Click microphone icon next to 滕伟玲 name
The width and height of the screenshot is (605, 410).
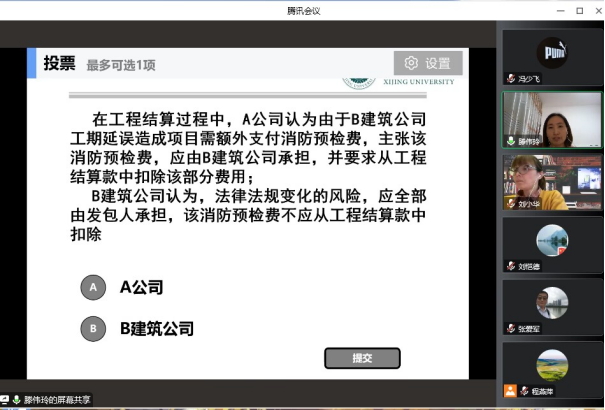point(511,141)
